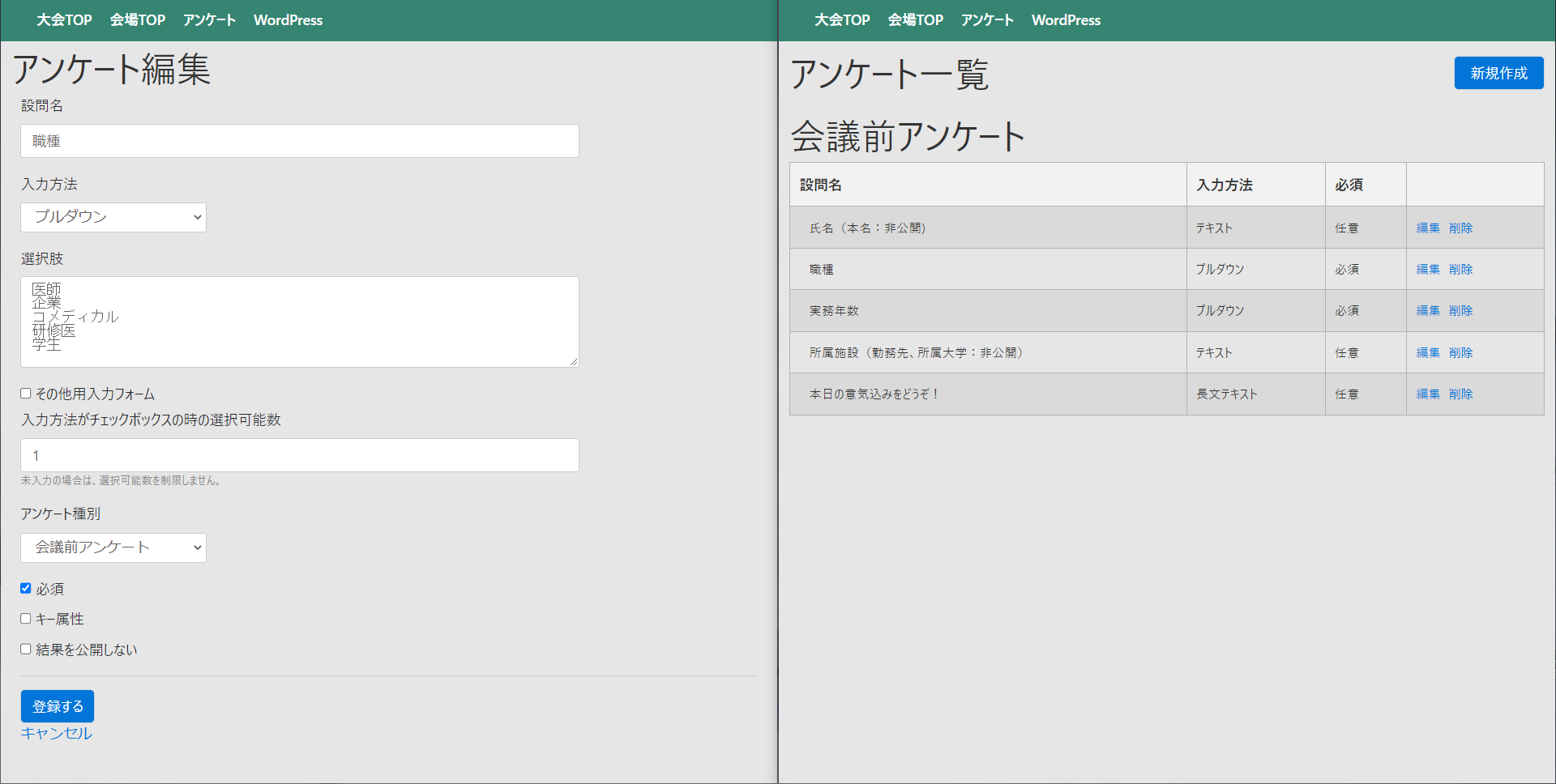Check the その他用入力フォーム checkbox
This screenshot has height=784, width=1556.
point(26,394)
